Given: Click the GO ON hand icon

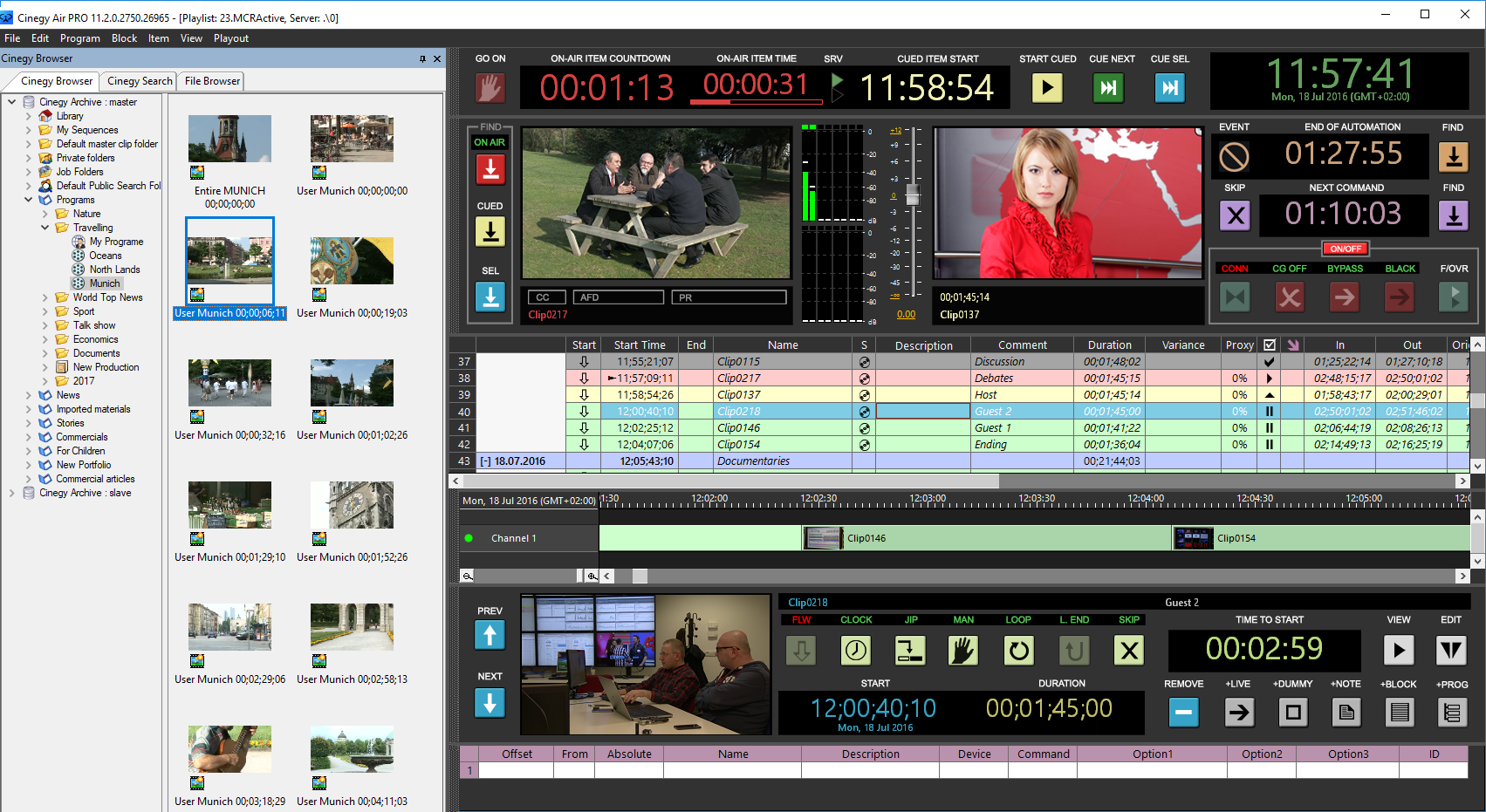Looking at the screenshot, I should [490, 88].
